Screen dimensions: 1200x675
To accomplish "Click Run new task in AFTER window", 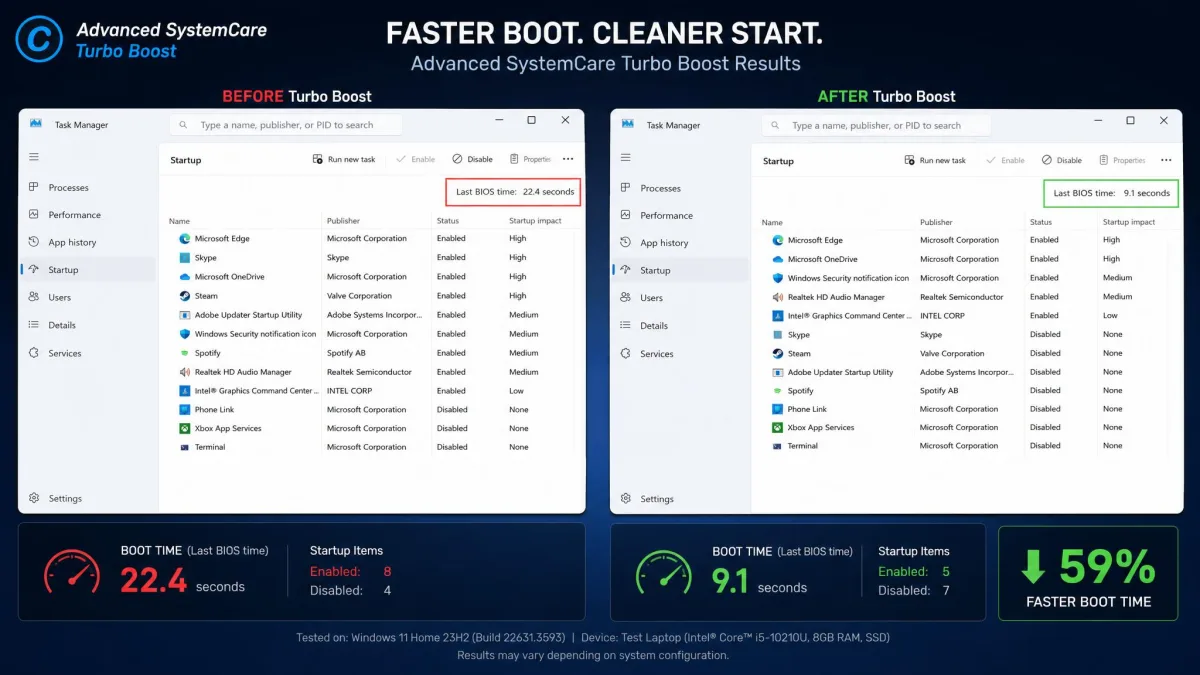I will click(x=935, y=160).
